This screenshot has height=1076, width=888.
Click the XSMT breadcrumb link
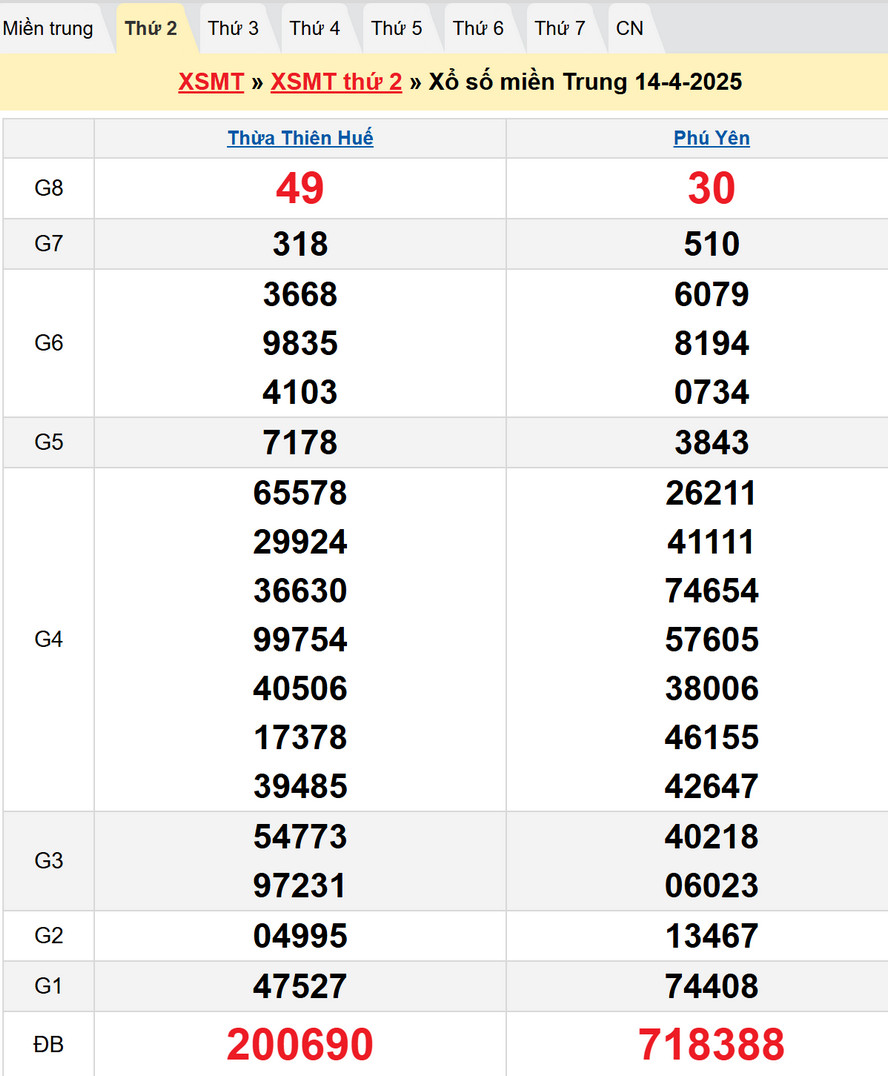click(211, 82)
